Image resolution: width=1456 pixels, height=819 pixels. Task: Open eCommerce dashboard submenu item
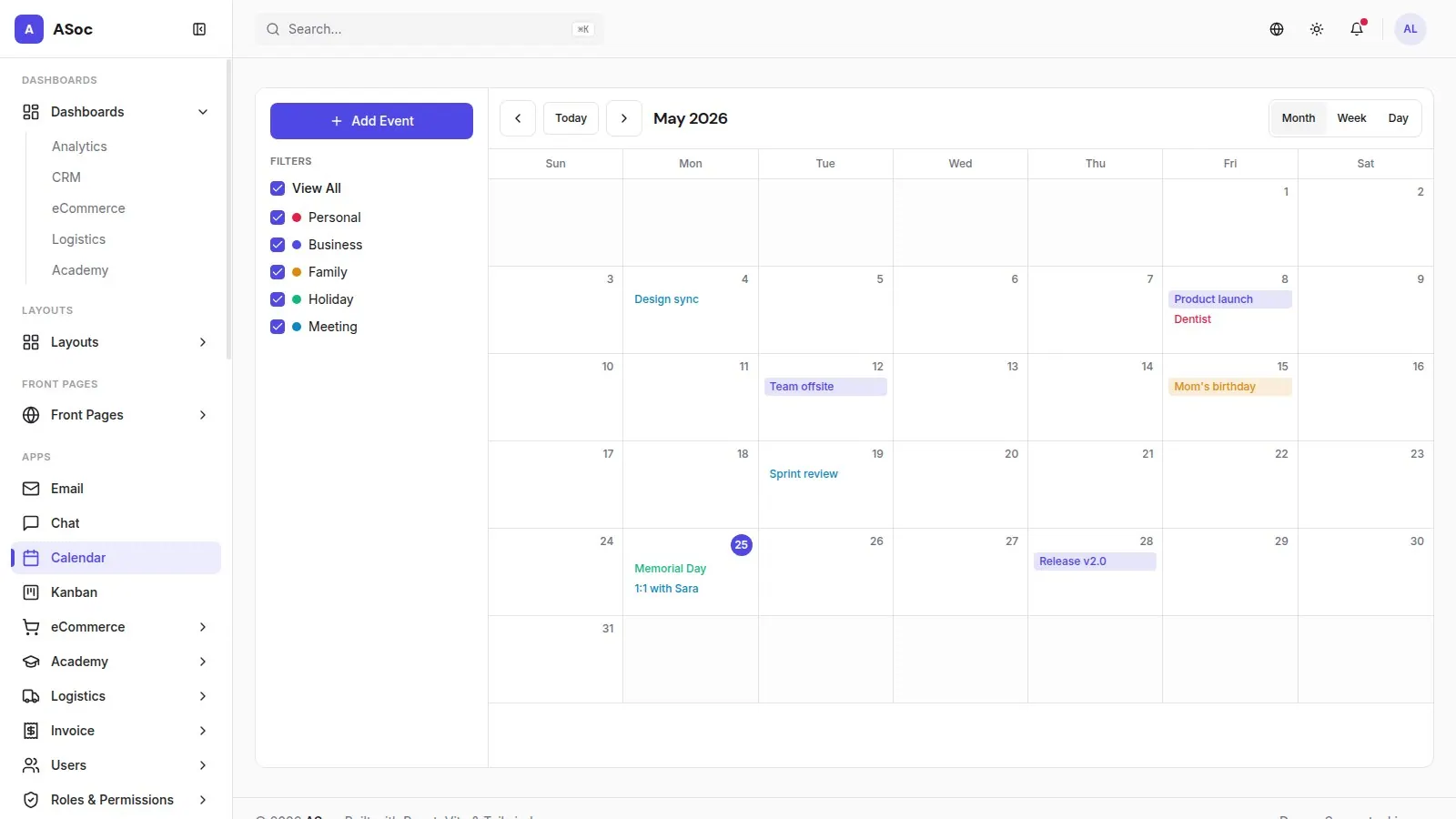(88, 208)
